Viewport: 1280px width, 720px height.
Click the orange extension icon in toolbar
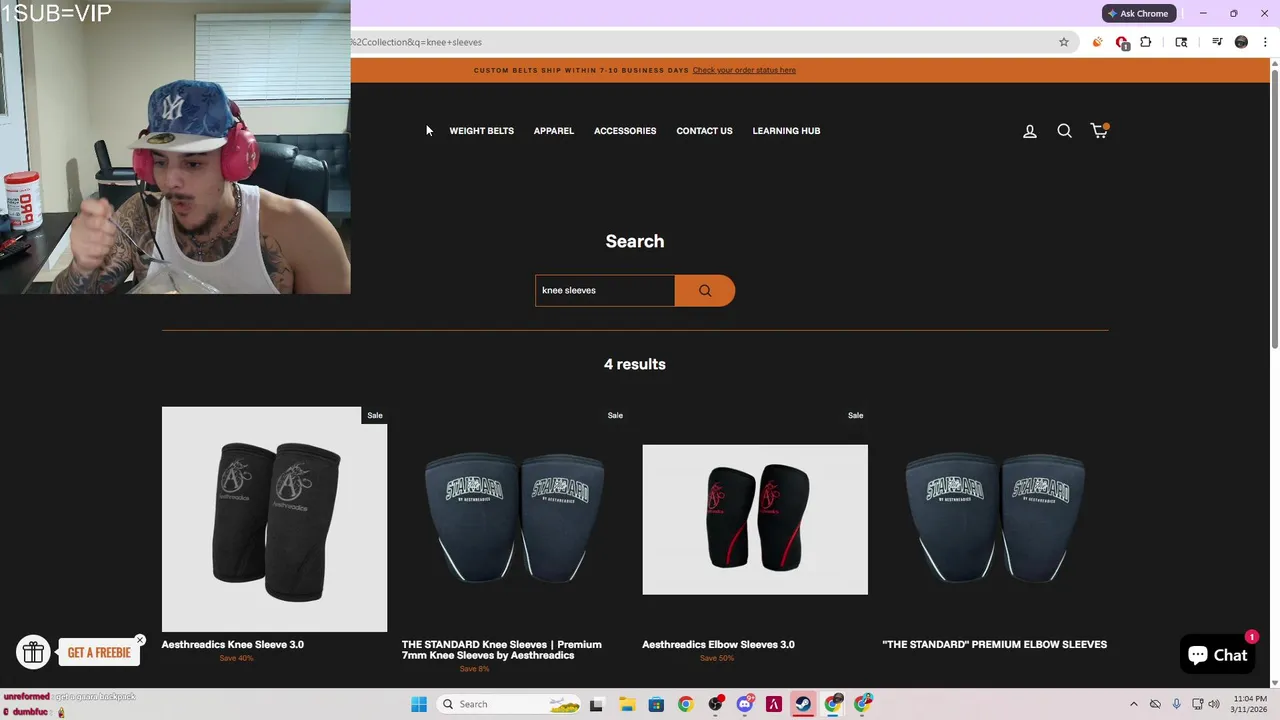(x=1097, y=42)
